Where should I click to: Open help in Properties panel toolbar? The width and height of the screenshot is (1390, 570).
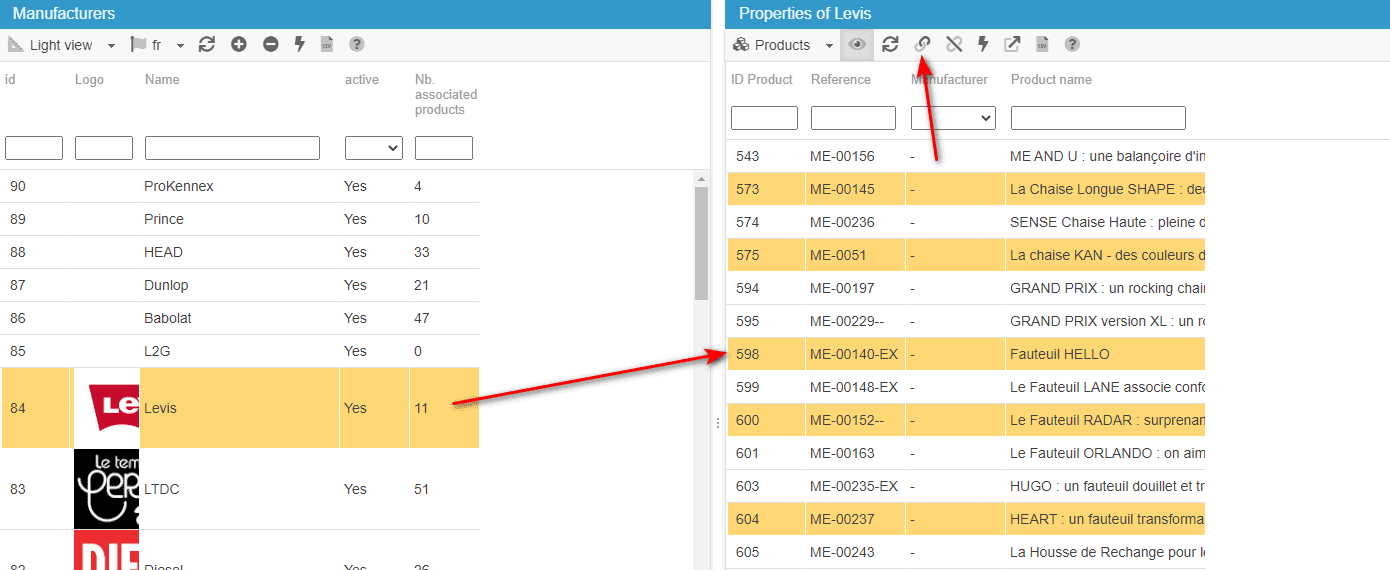1072,44
